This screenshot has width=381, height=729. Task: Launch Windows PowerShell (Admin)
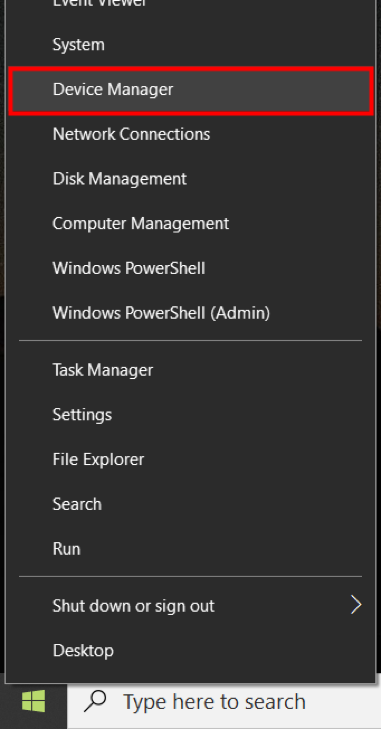coord(191,313)
